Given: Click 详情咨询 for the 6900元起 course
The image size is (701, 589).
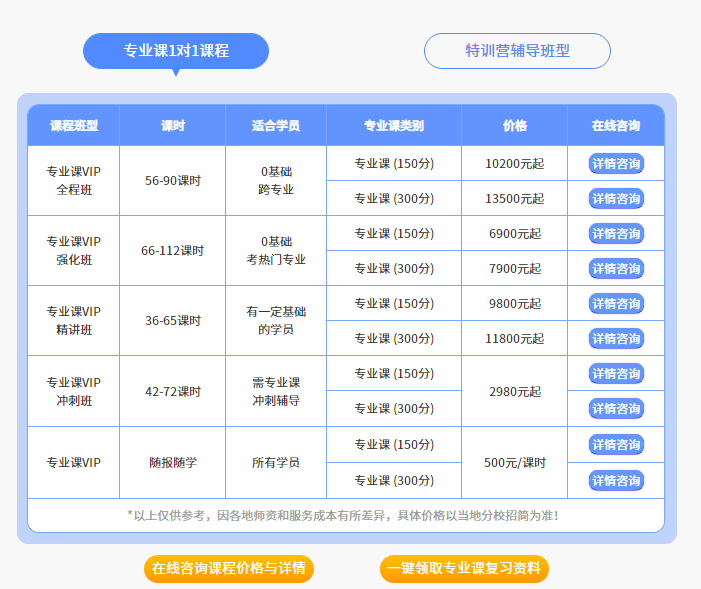Looking at the screenshot, I should tap(616, 233).
